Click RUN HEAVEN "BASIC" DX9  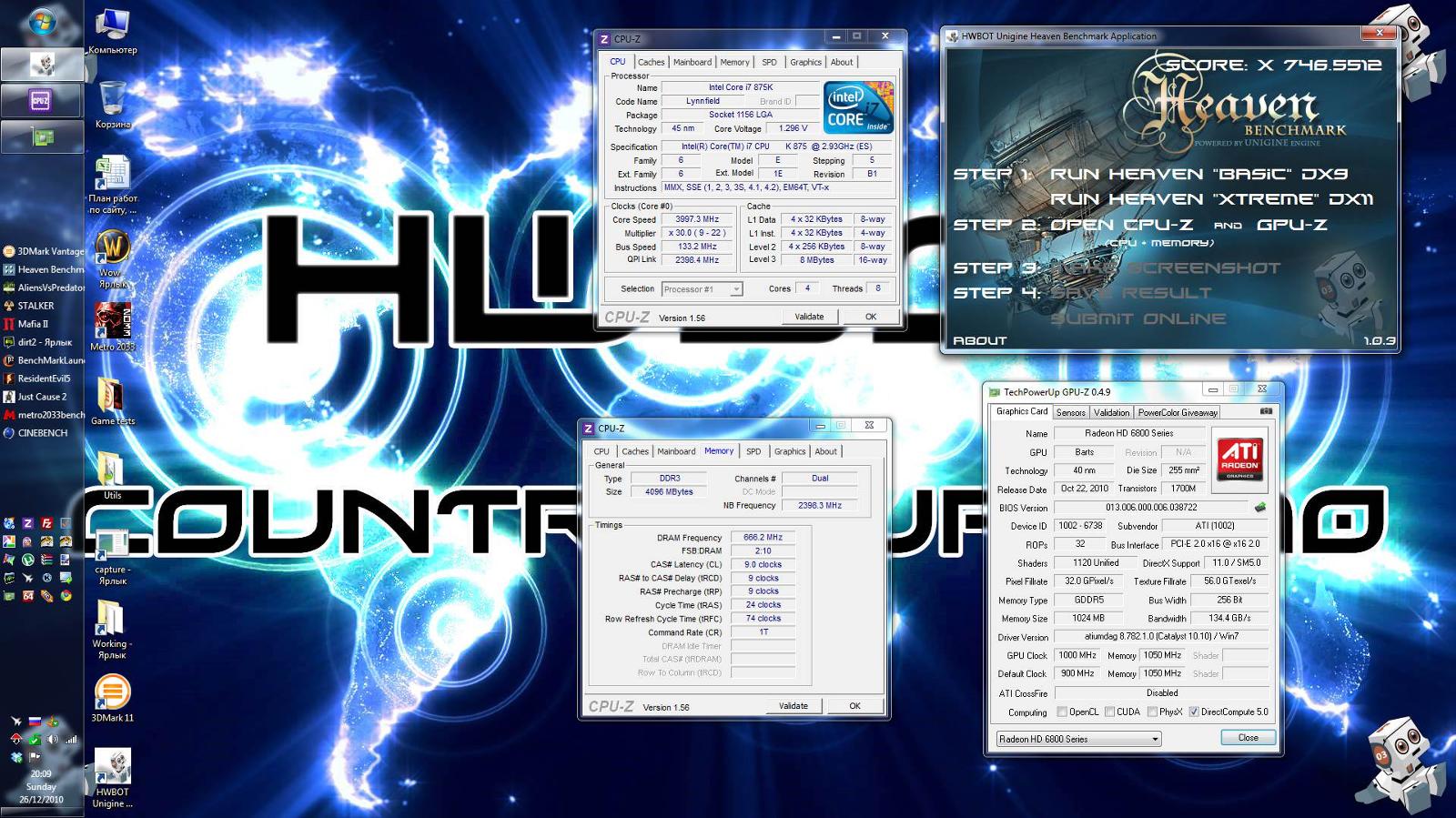(x=1199, y=174)
